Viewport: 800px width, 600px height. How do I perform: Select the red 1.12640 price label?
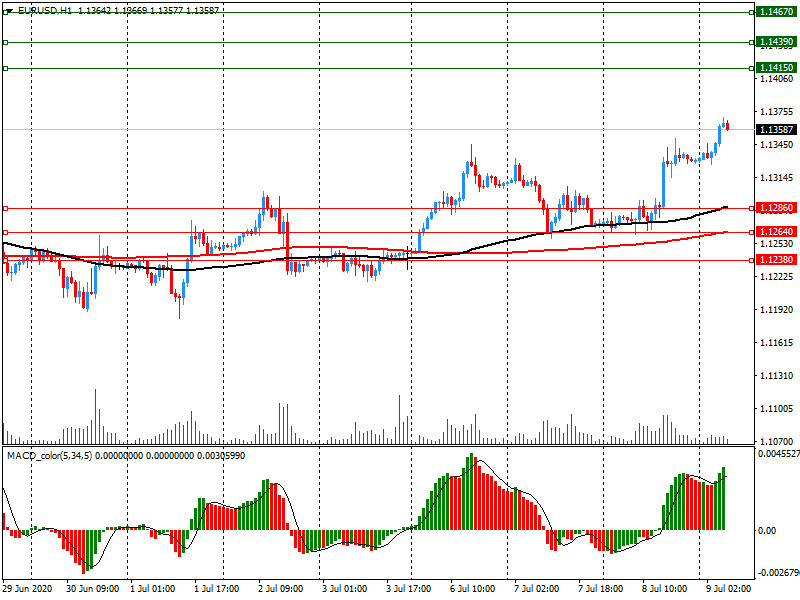(776, 232)
